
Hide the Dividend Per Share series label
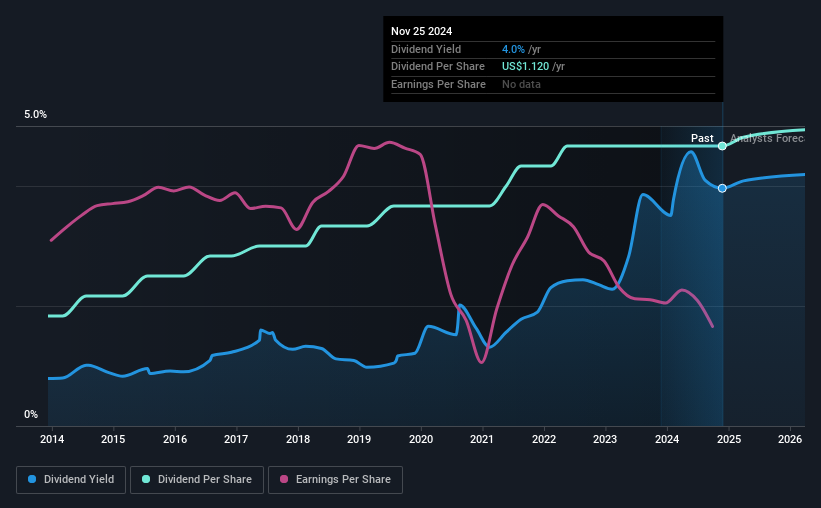tap(205, 480)
